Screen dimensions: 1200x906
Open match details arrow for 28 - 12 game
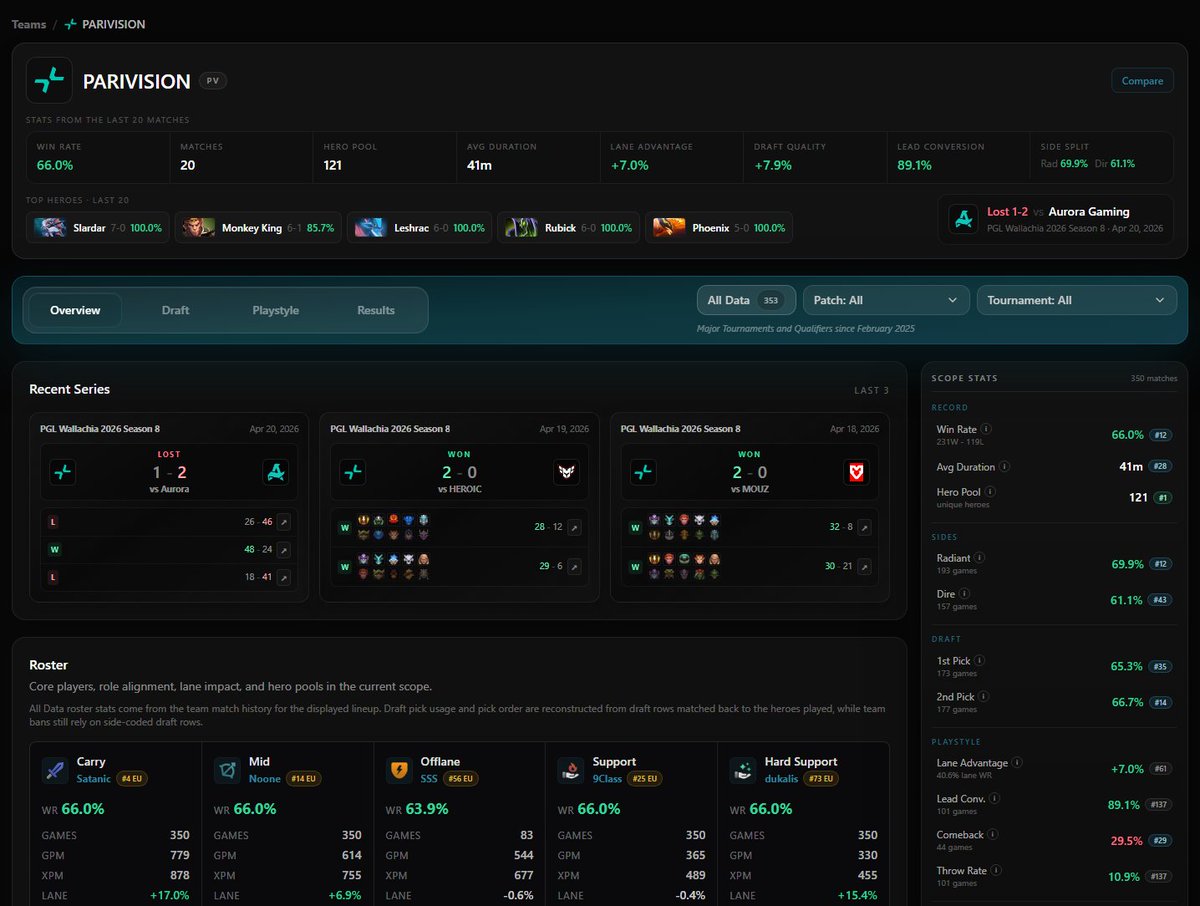[574, 527]
